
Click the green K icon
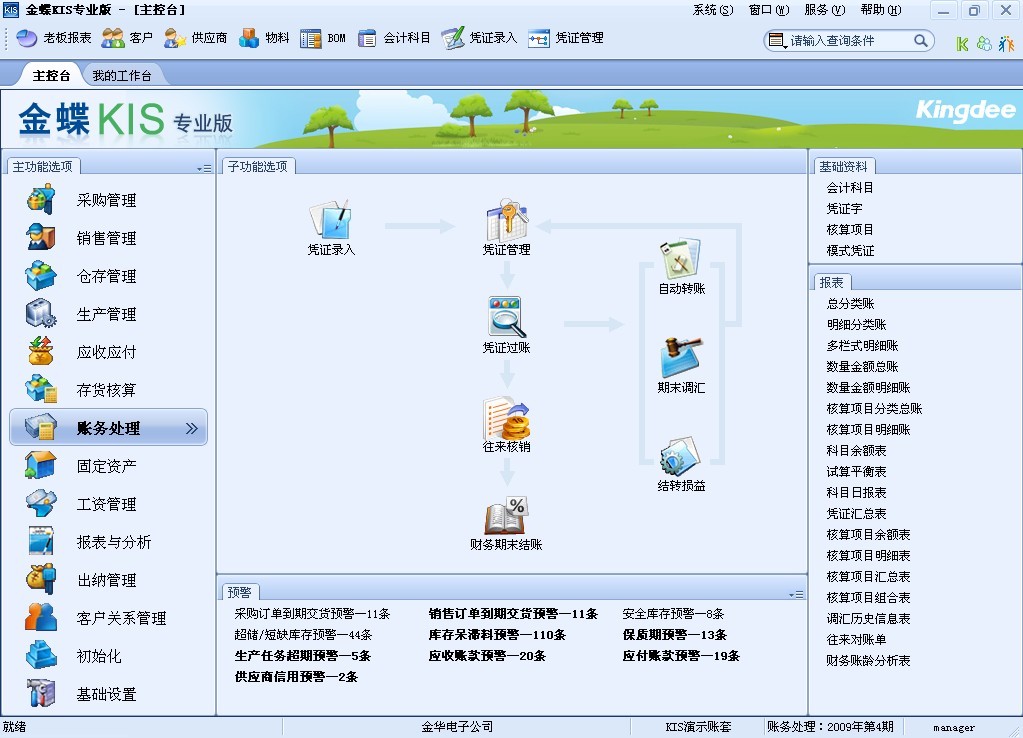coord(962,44)
